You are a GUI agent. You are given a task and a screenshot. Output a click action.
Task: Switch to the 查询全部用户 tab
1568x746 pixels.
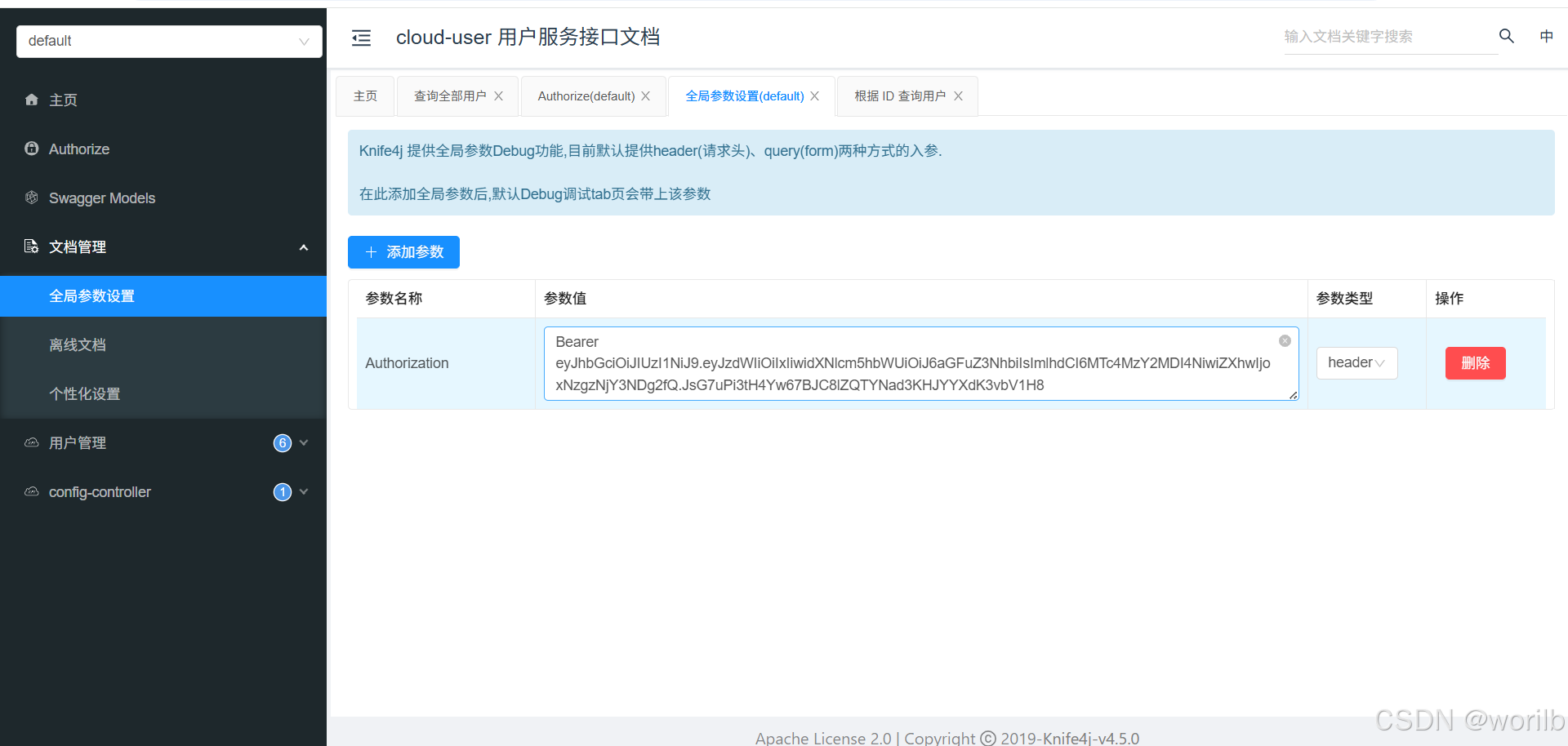450,96
